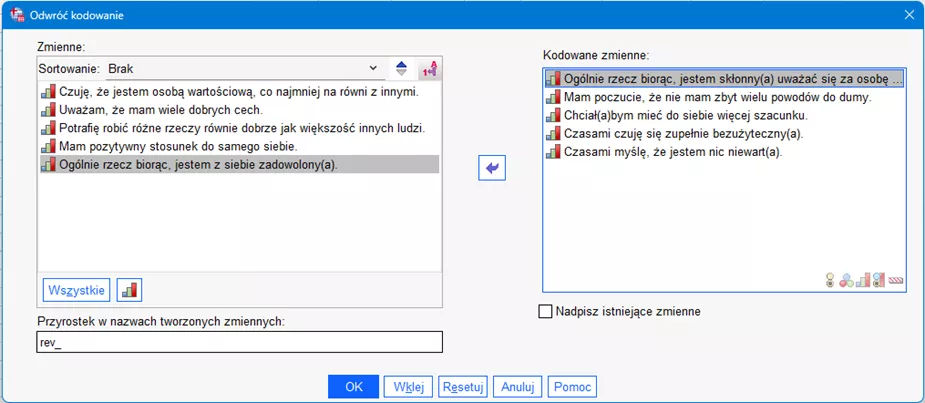Enable 'Nadpisz istniejące zmienne' checkbox
The height and width of the screenshot is (403, 925).
point(546,312)
